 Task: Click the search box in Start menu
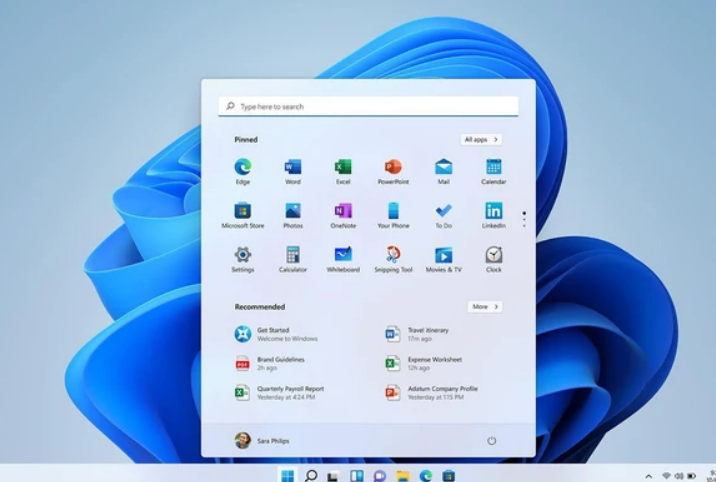368,106
